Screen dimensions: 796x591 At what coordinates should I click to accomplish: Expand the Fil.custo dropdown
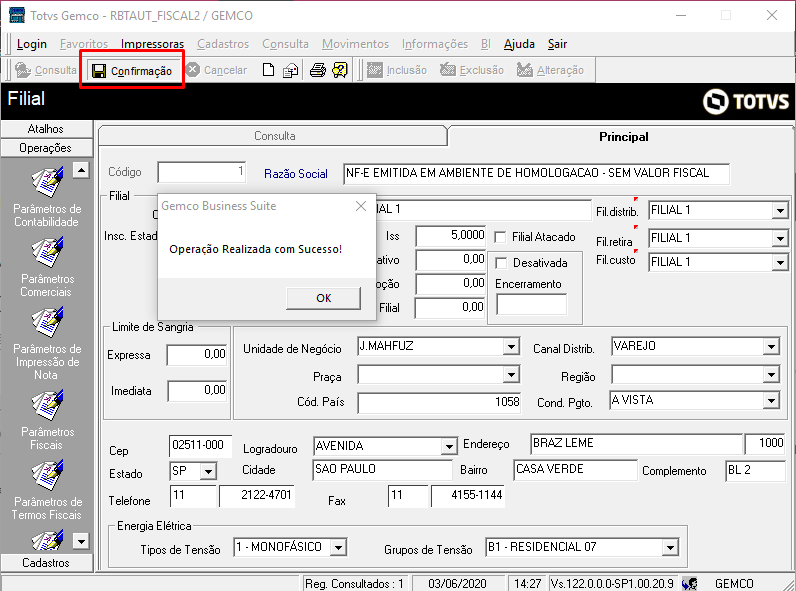point(780,262)
